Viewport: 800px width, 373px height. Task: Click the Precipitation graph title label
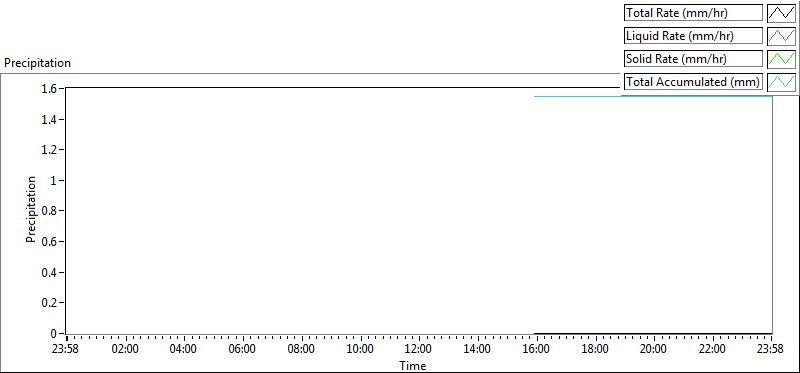click(x=37, y=63)
